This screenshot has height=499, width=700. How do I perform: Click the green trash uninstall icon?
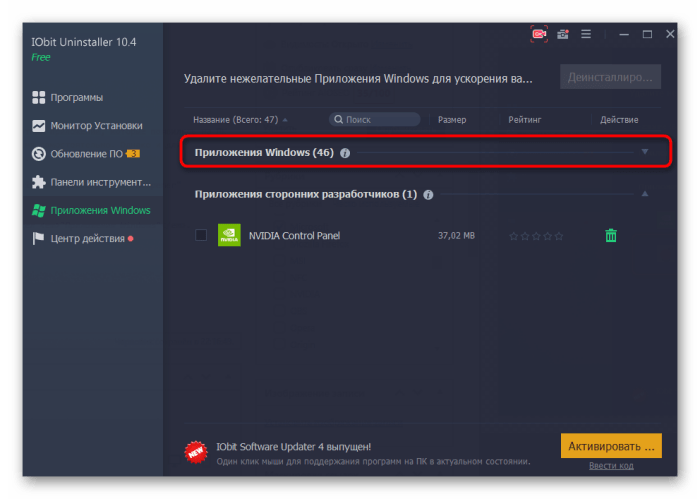(611, 235)
